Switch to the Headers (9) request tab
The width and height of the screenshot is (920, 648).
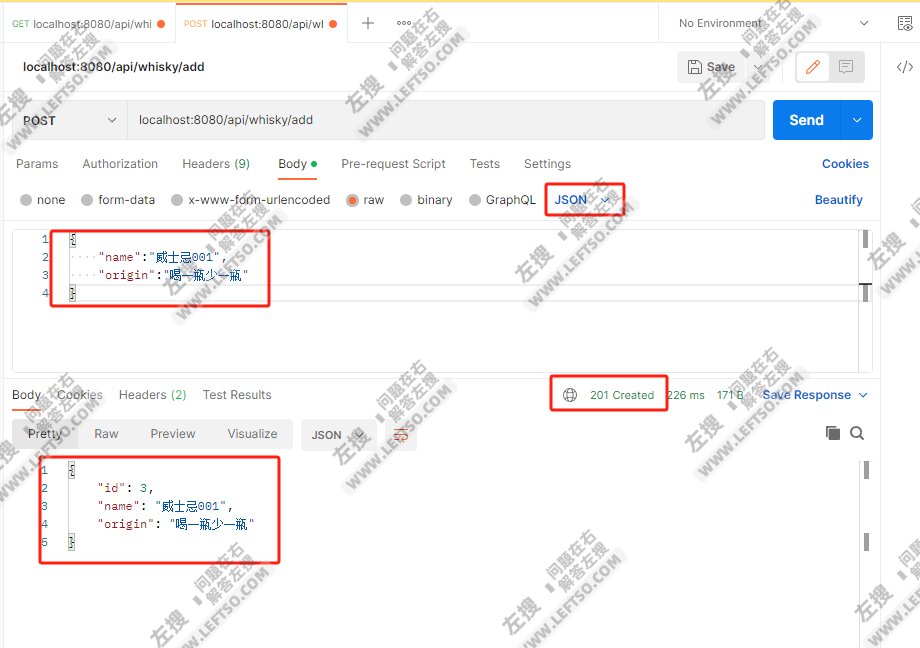pyautogui.click(x=216, y=164)
